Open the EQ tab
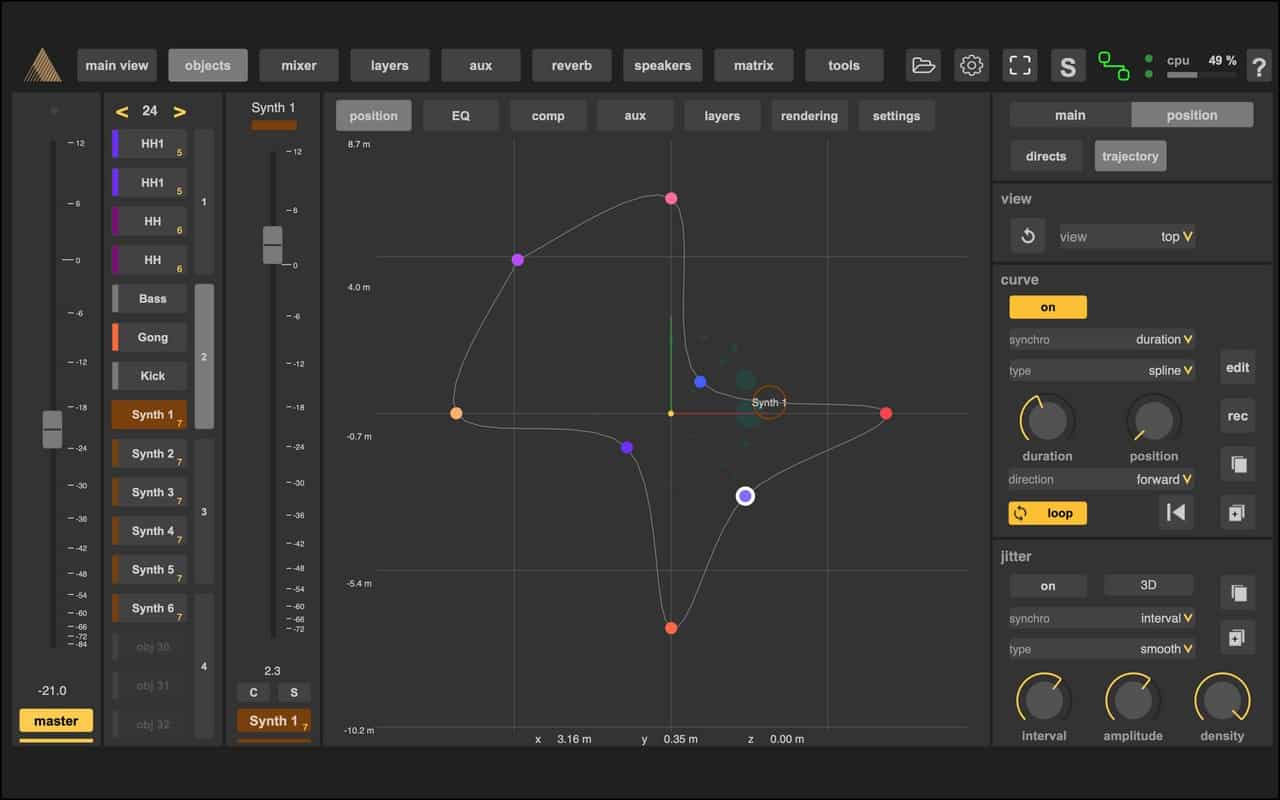 (x=460, y=116)
